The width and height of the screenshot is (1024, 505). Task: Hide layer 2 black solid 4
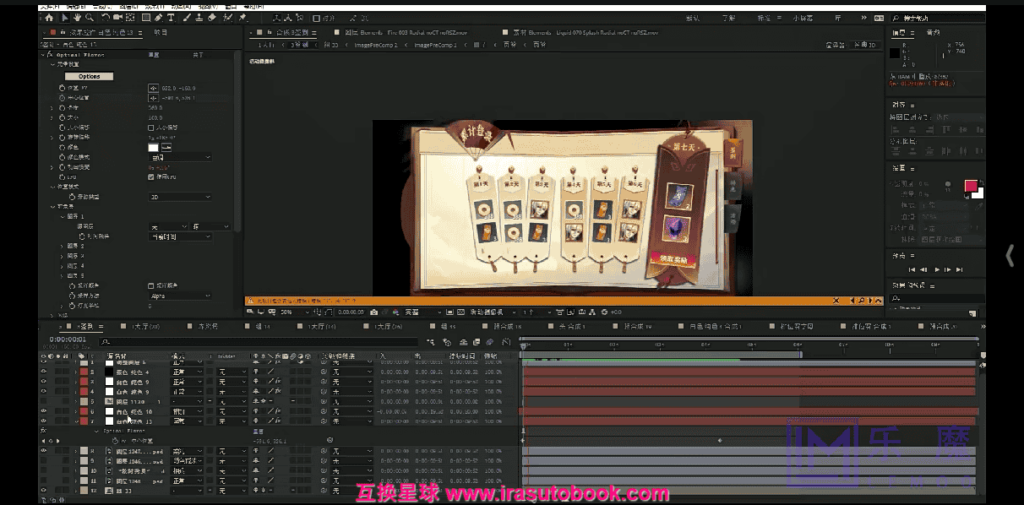point(44,372)
